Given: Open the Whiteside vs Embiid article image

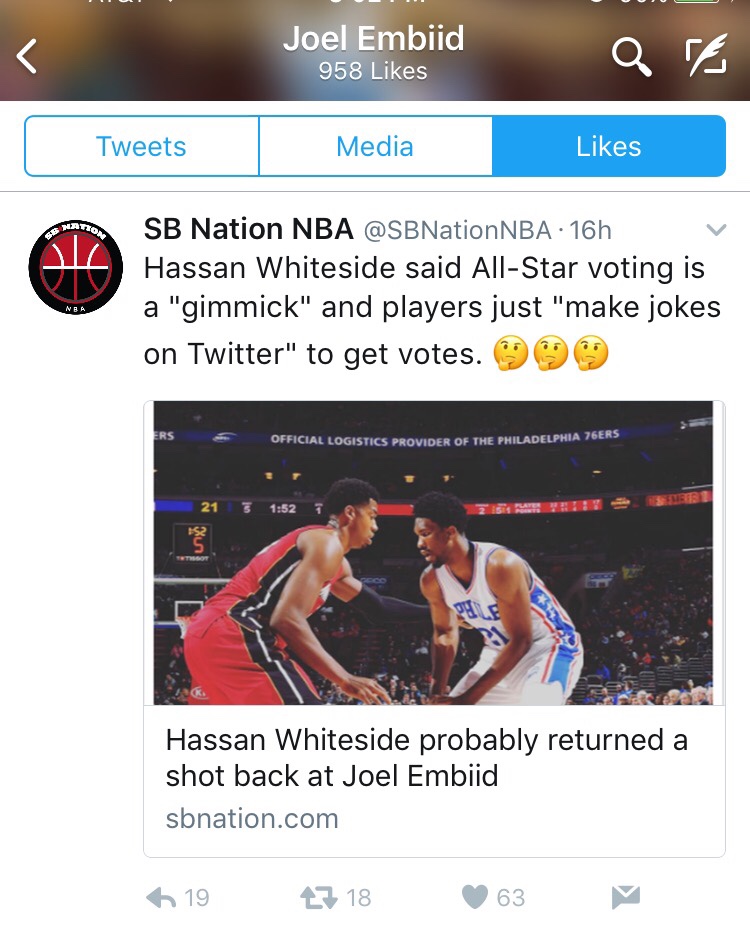Looking at the screenshot, I should tap(434, 553).
